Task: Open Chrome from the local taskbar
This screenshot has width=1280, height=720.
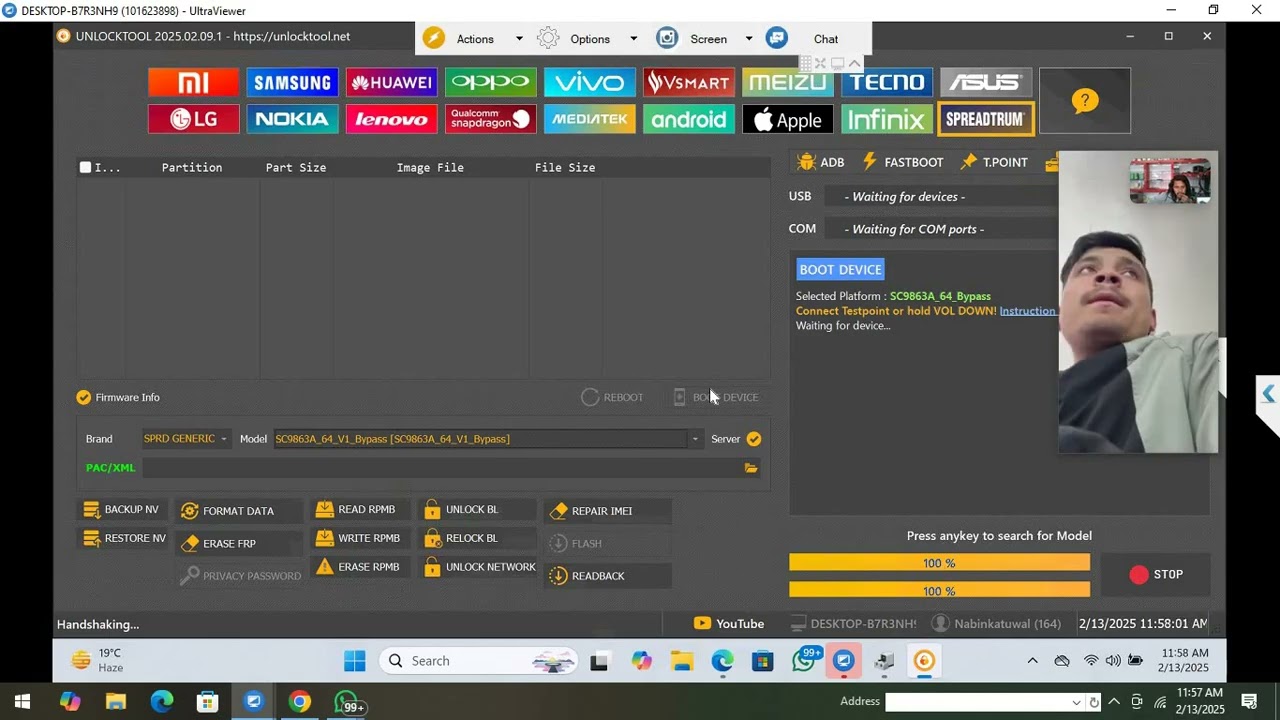Action: point(300,702)
